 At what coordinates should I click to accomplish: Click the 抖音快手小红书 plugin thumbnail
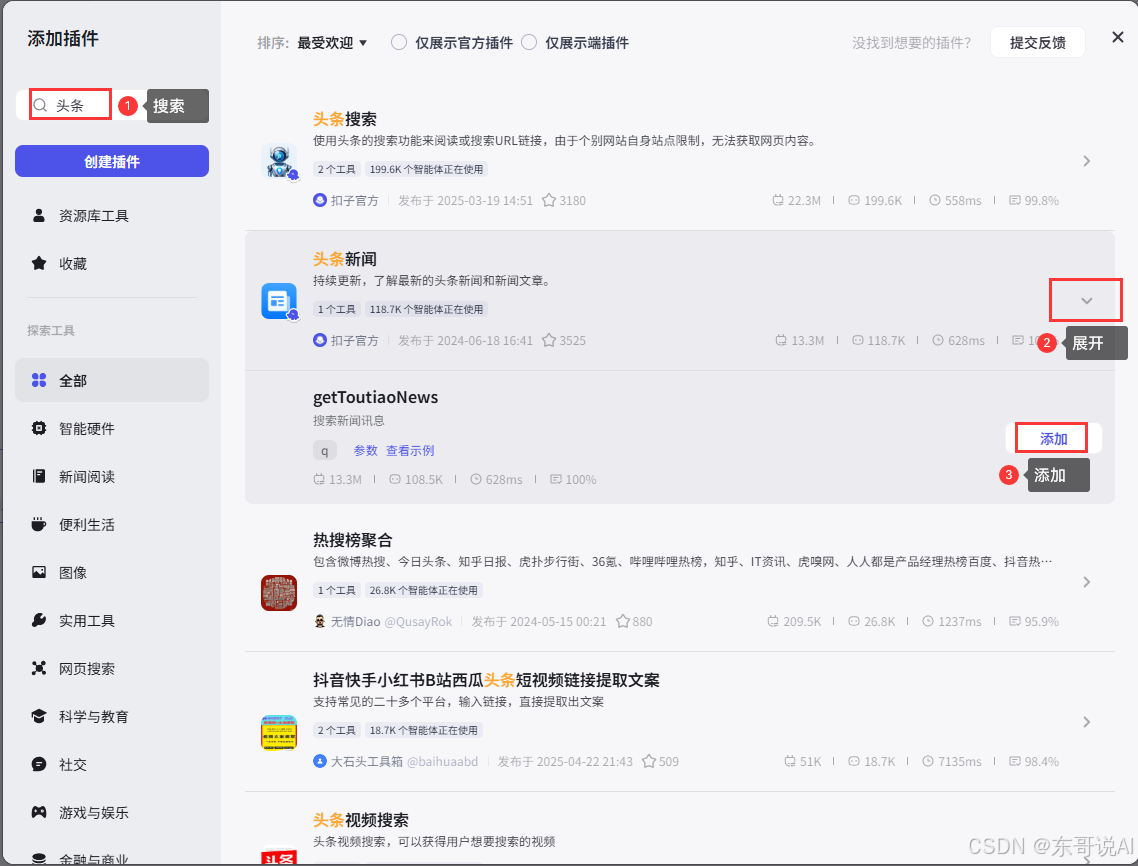(279, 732)
